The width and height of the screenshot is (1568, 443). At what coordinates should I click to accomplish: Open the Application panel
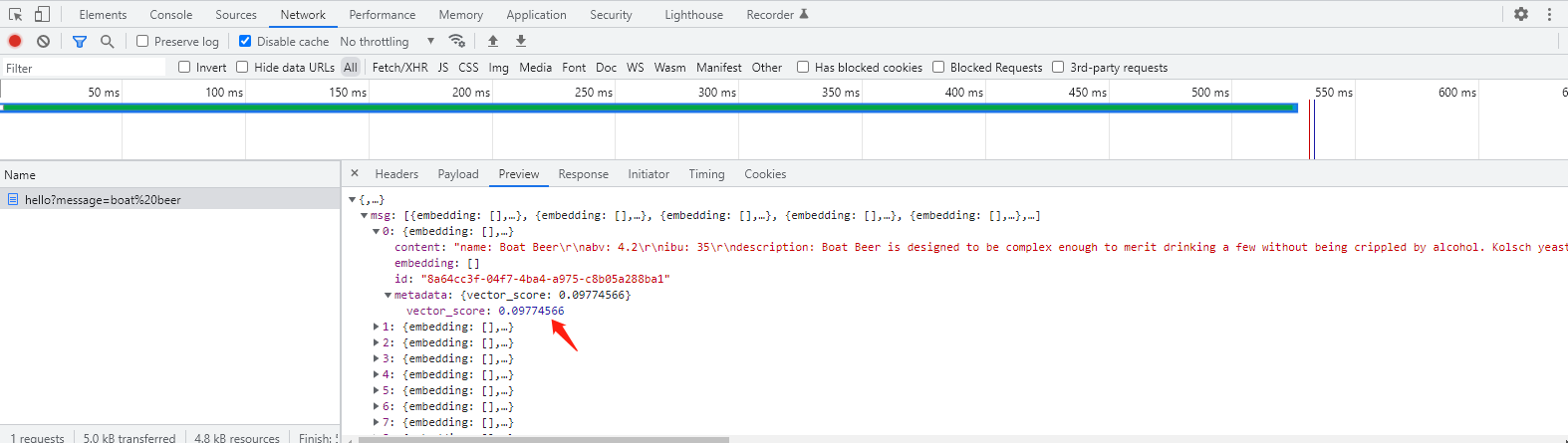[536, 14]
